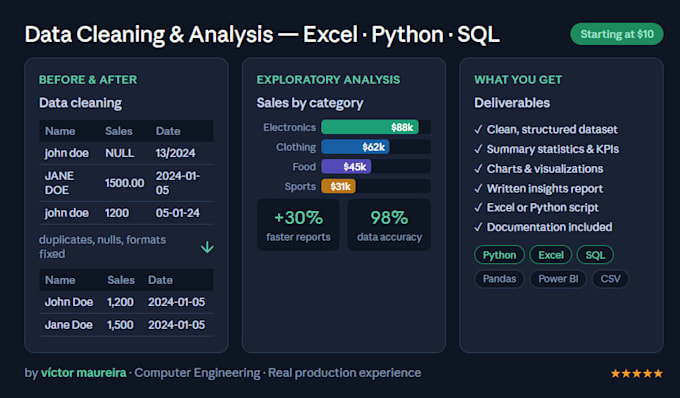Click the Sports category label
This screenshot has height=398, width=680.
coord(300,187)
